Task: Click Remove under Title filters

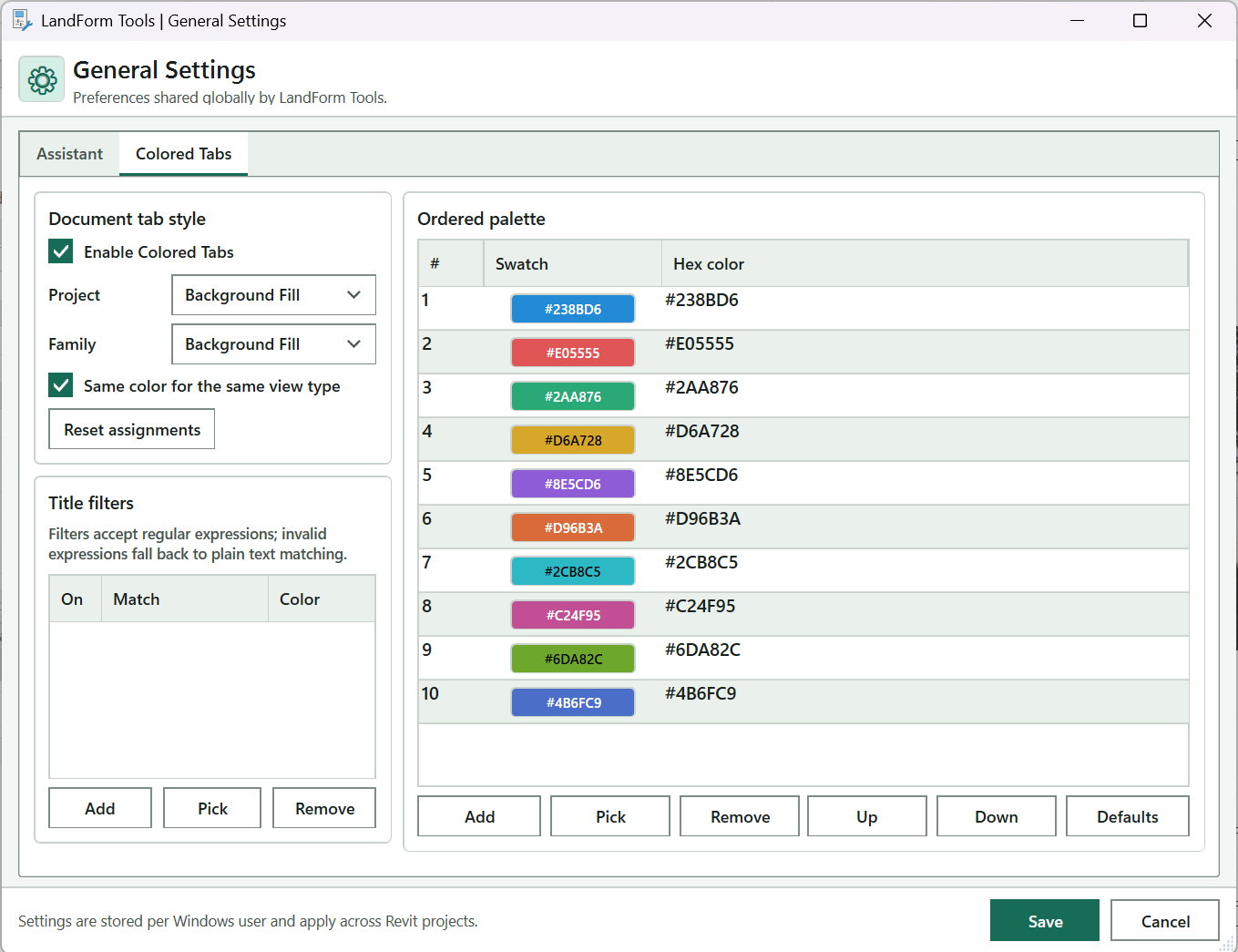Action: pos(324,808)
